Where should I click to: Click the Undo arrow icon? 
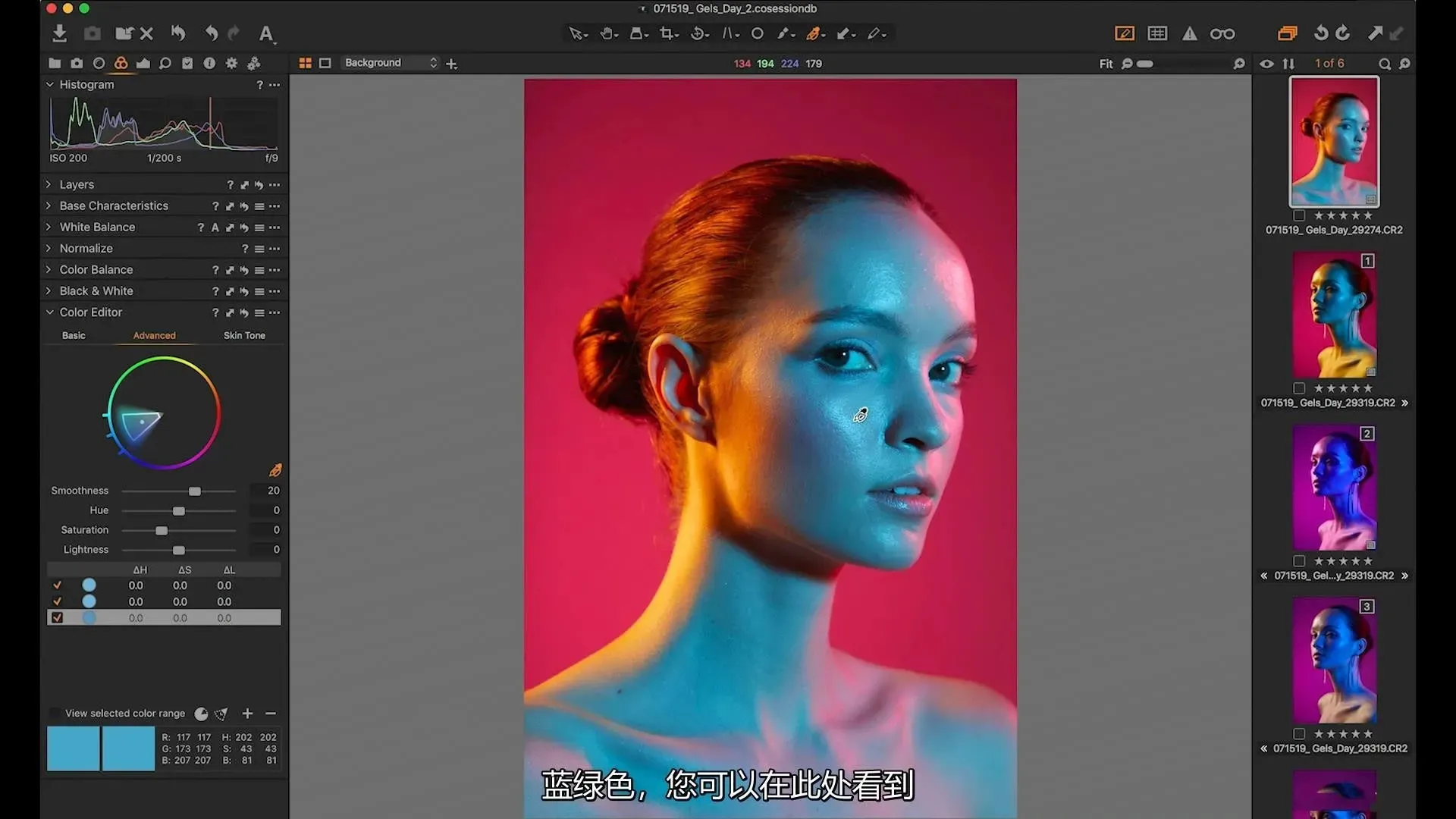[212, 33]
